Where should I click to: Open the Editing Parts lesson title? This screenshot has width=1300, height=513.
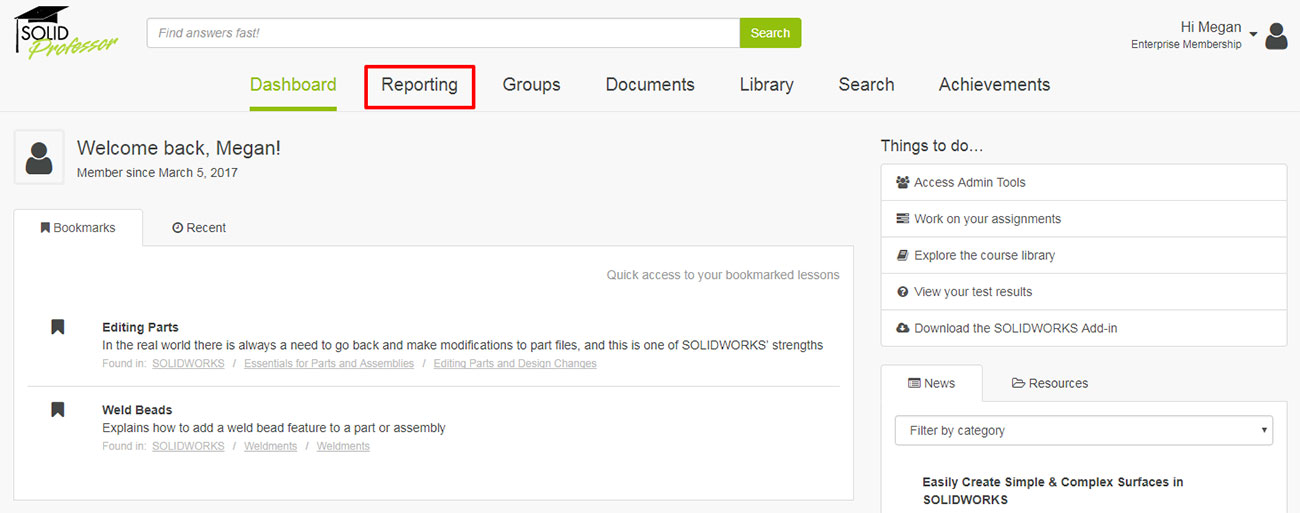pyautogui.click(x=140, y=327)
